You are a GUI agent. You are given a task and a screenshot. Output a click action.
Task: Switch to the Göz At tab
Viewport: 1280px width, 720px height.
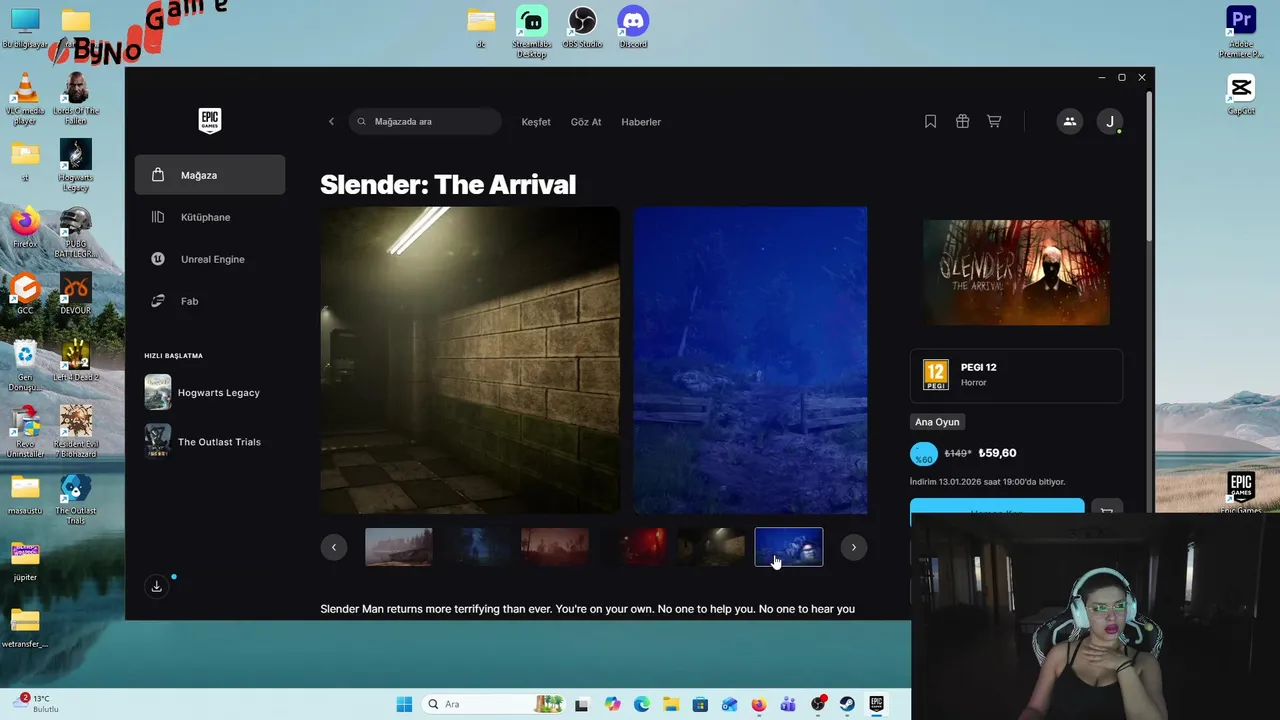coord(586,122)
